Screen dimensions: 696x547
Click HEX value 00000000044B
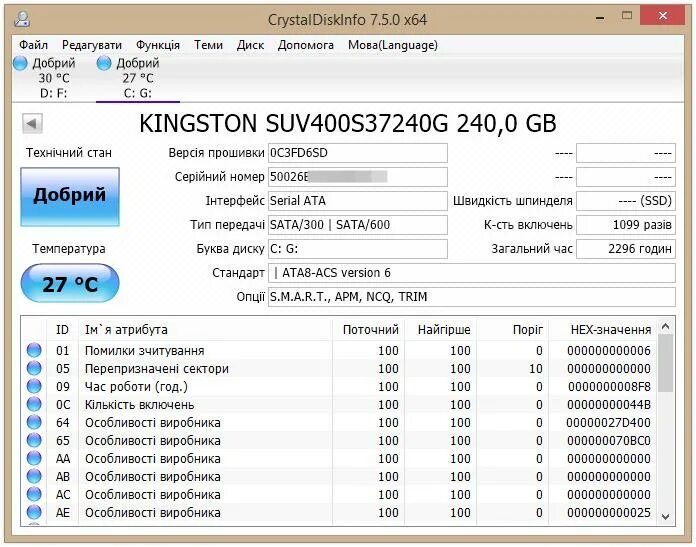(609, 404)
